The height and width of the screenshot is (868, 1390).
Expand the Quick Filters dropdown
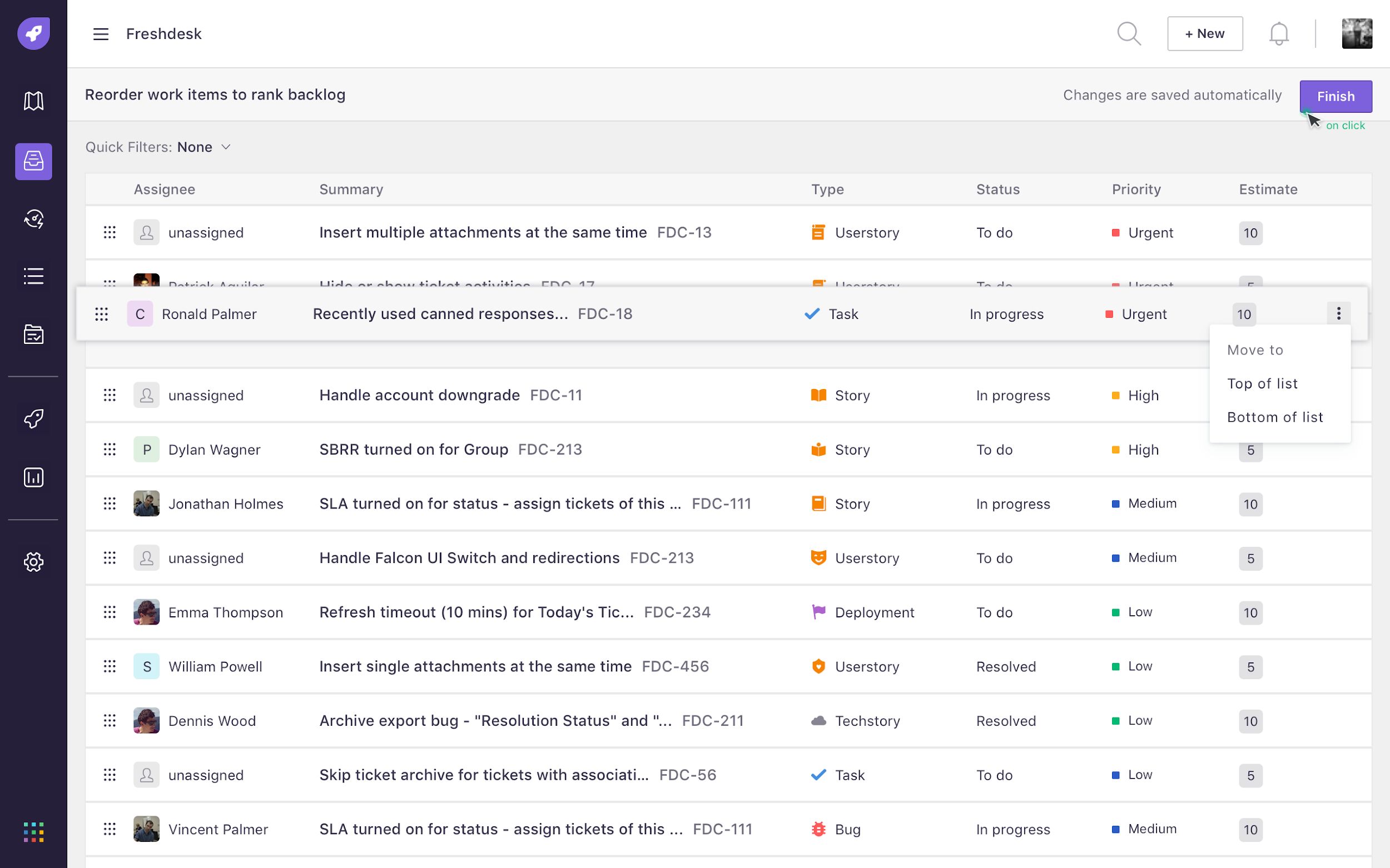pos(158,147)
